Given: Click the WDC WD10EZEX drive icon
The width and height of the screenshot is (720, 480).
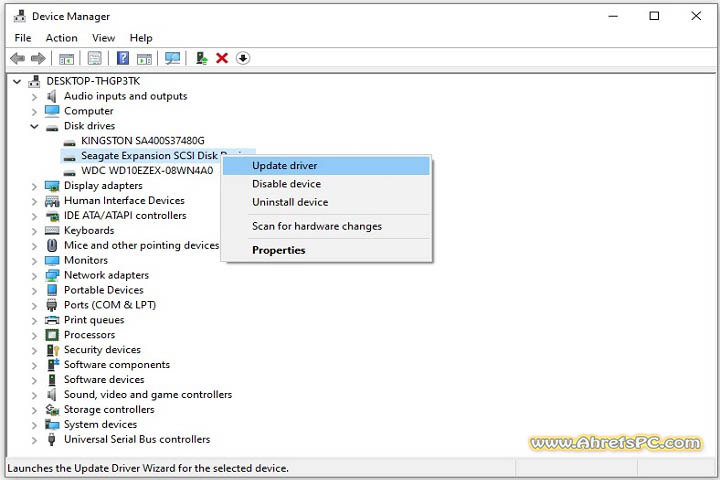Looking at the screenshot, I should tap(69, 172).
